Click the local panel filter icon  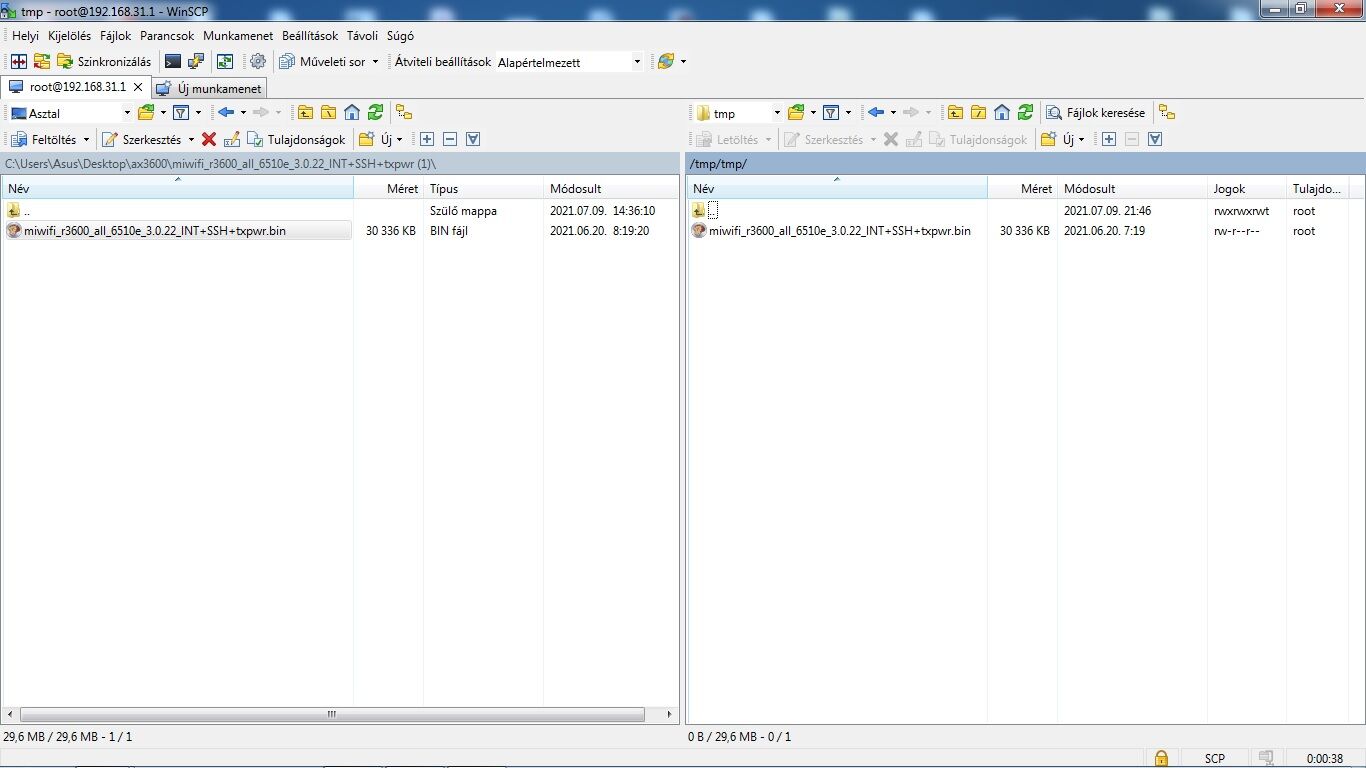pos(181,113)
